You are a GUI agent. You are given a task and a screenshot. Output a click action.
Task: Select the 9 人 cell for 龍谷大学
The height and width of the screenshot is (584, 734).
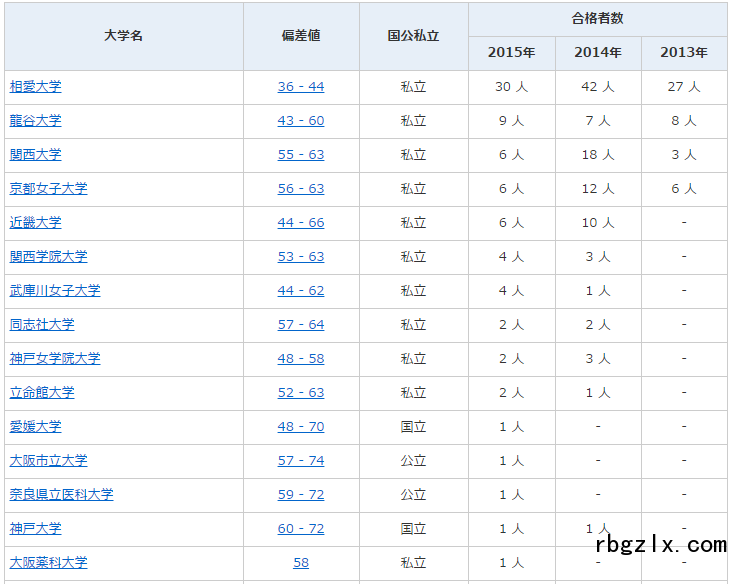(512, 121)
